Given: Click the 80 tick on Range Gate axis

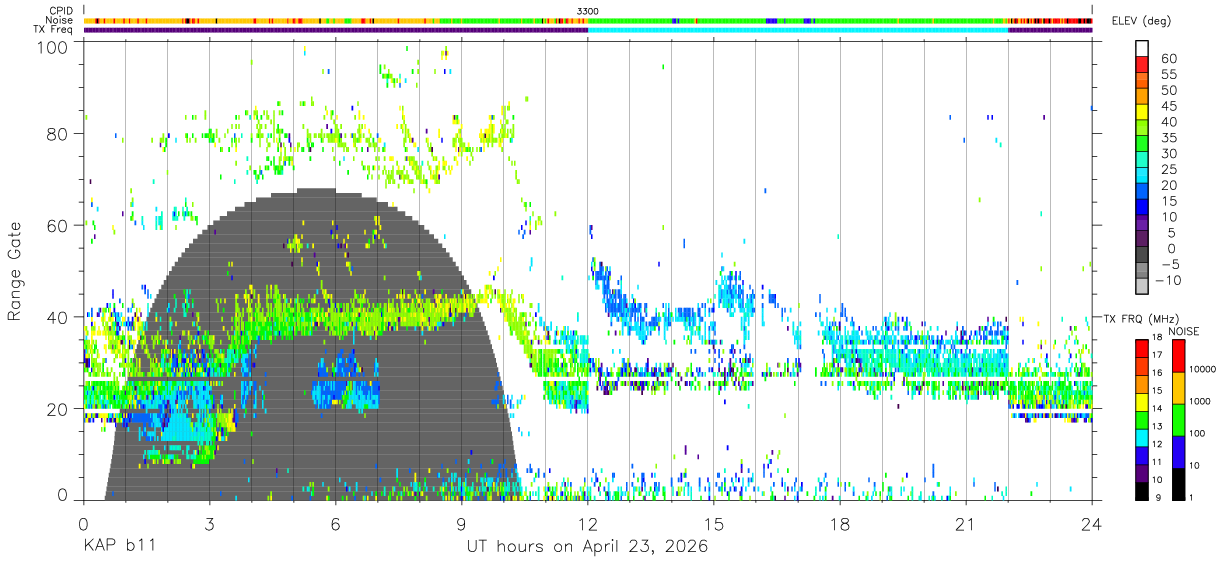Looking at the screenshot, I should pyautogui.click(x=58, y=134).
